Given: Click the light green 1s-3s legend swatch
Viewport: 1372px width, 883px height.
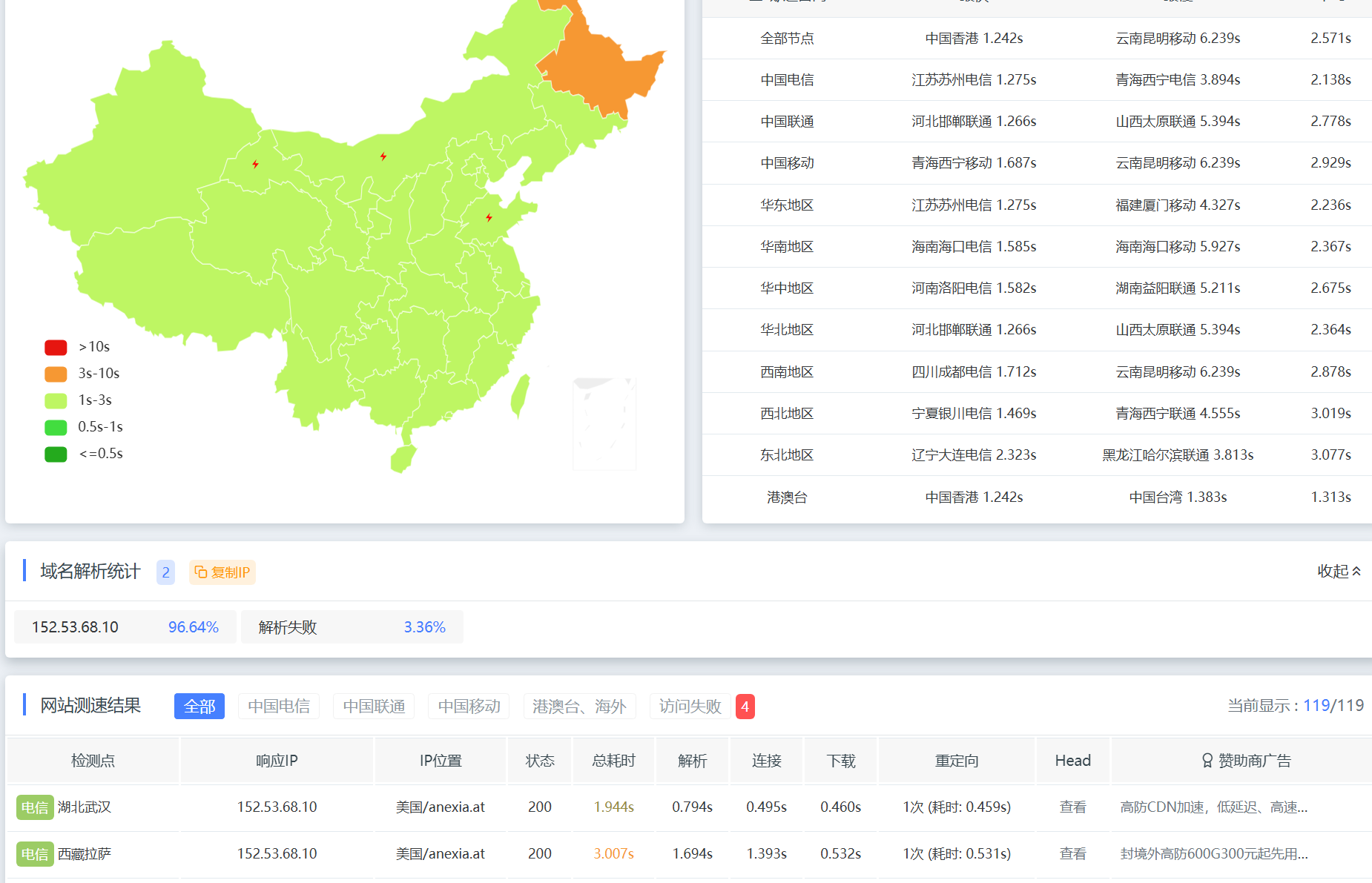Looking at the screenshot, I should pyautogui.click(x=56, y=400).
